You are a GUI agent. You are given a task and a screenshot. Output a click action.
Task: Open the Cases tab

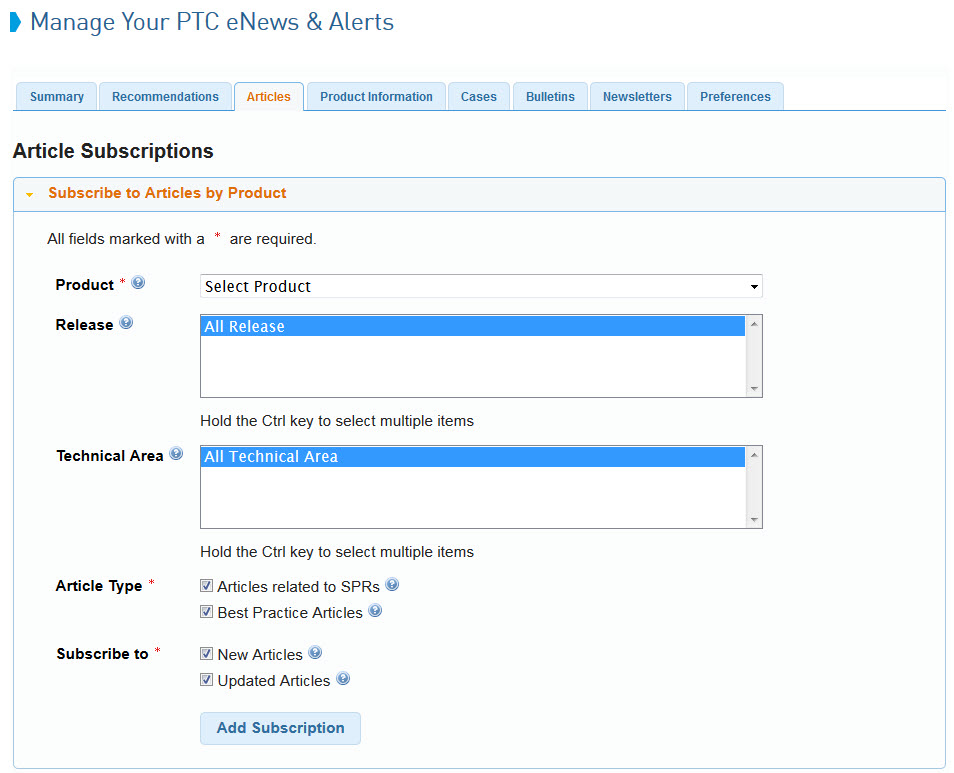(478, 97)
